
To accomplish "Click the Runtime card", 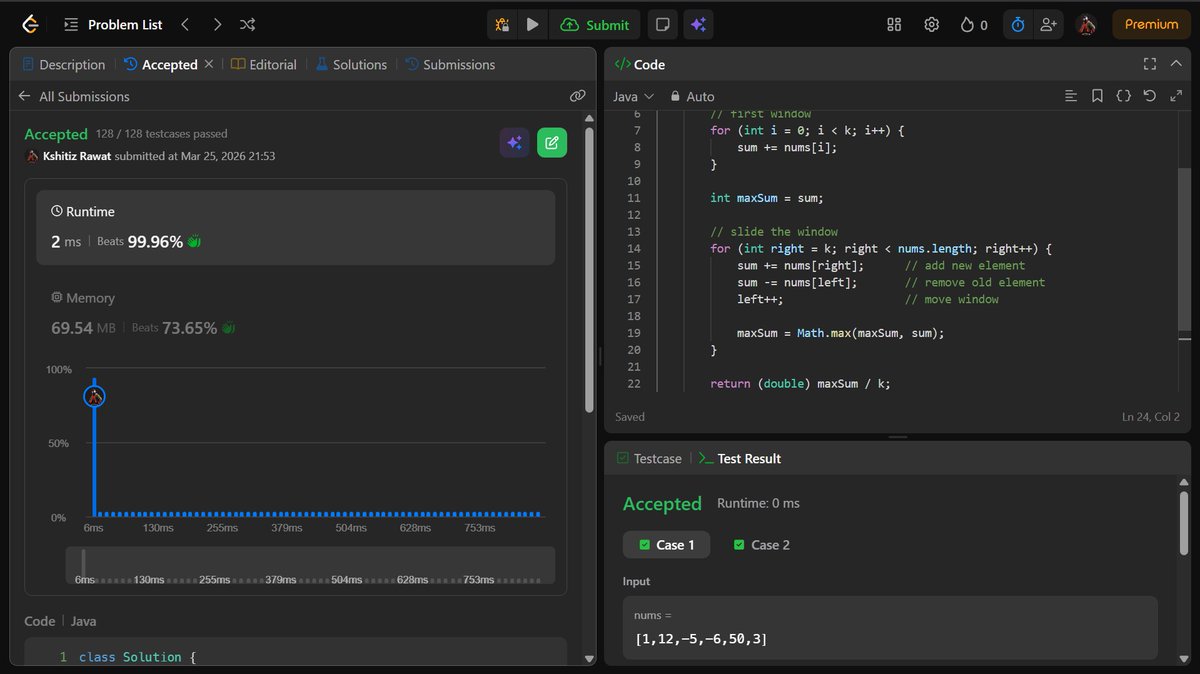I will [296, 228].
